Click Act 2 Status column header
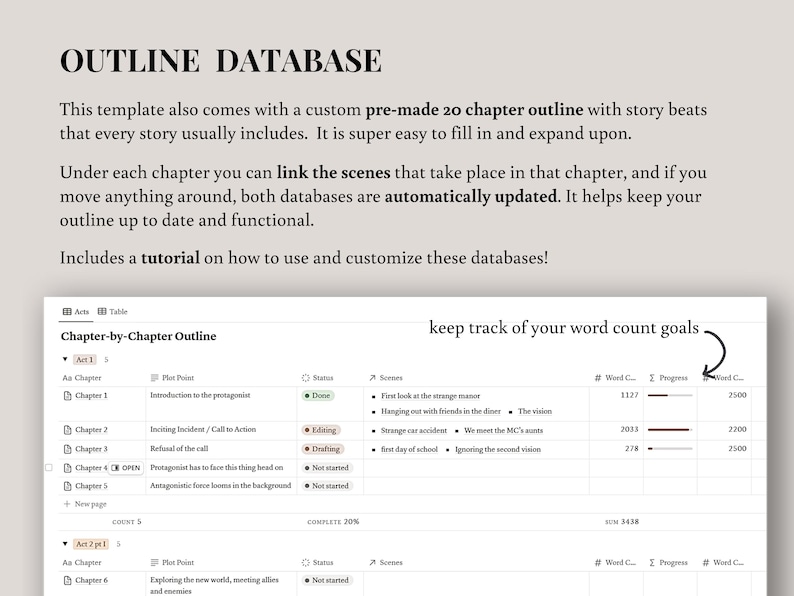This screenshot has width=794, height=596. click(317, 563)
